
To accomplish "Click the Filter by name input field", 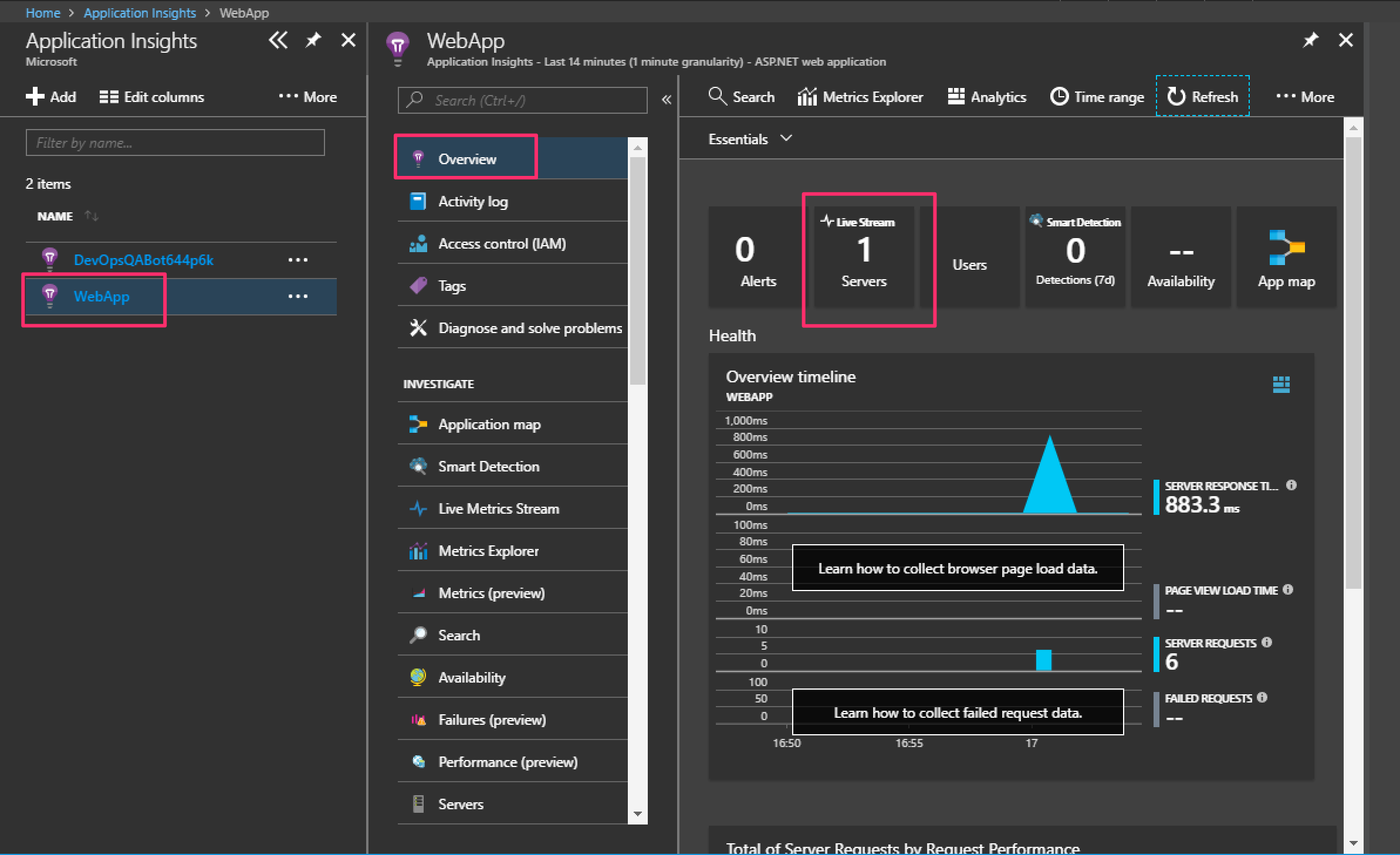I will [175, 142].
